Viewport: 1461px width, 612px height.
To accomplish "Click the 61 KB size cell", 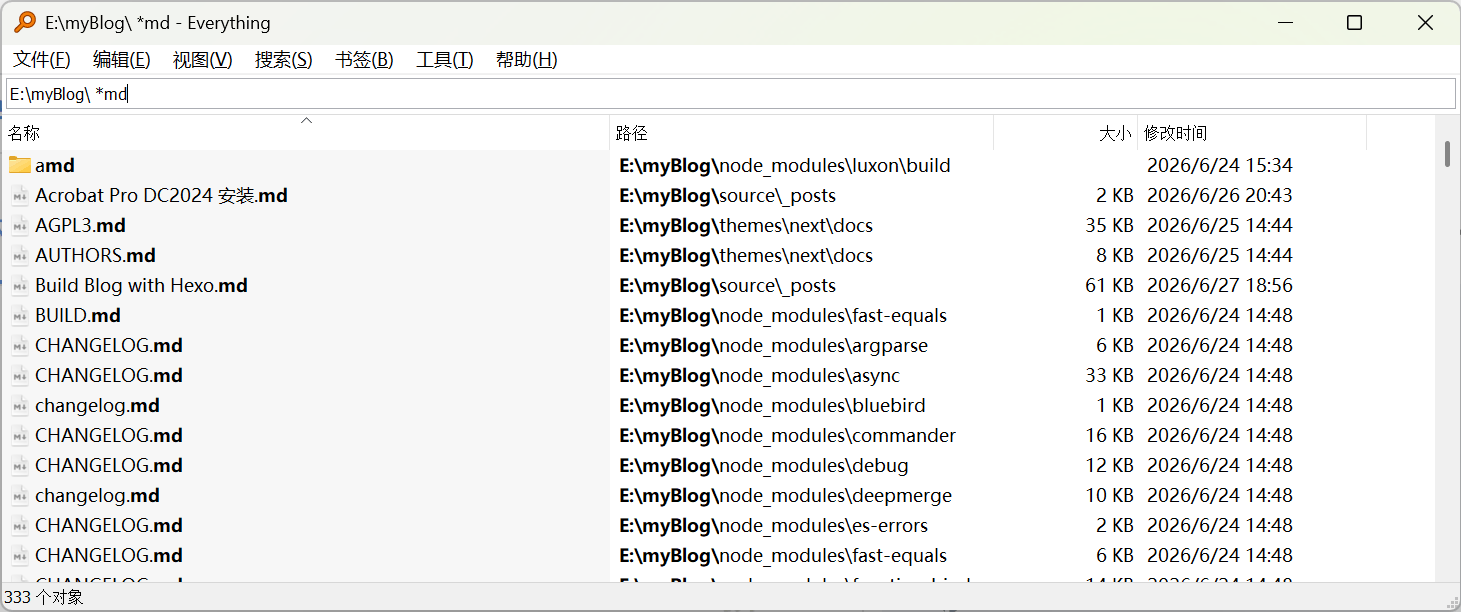I will click(x=1109, y=285).
